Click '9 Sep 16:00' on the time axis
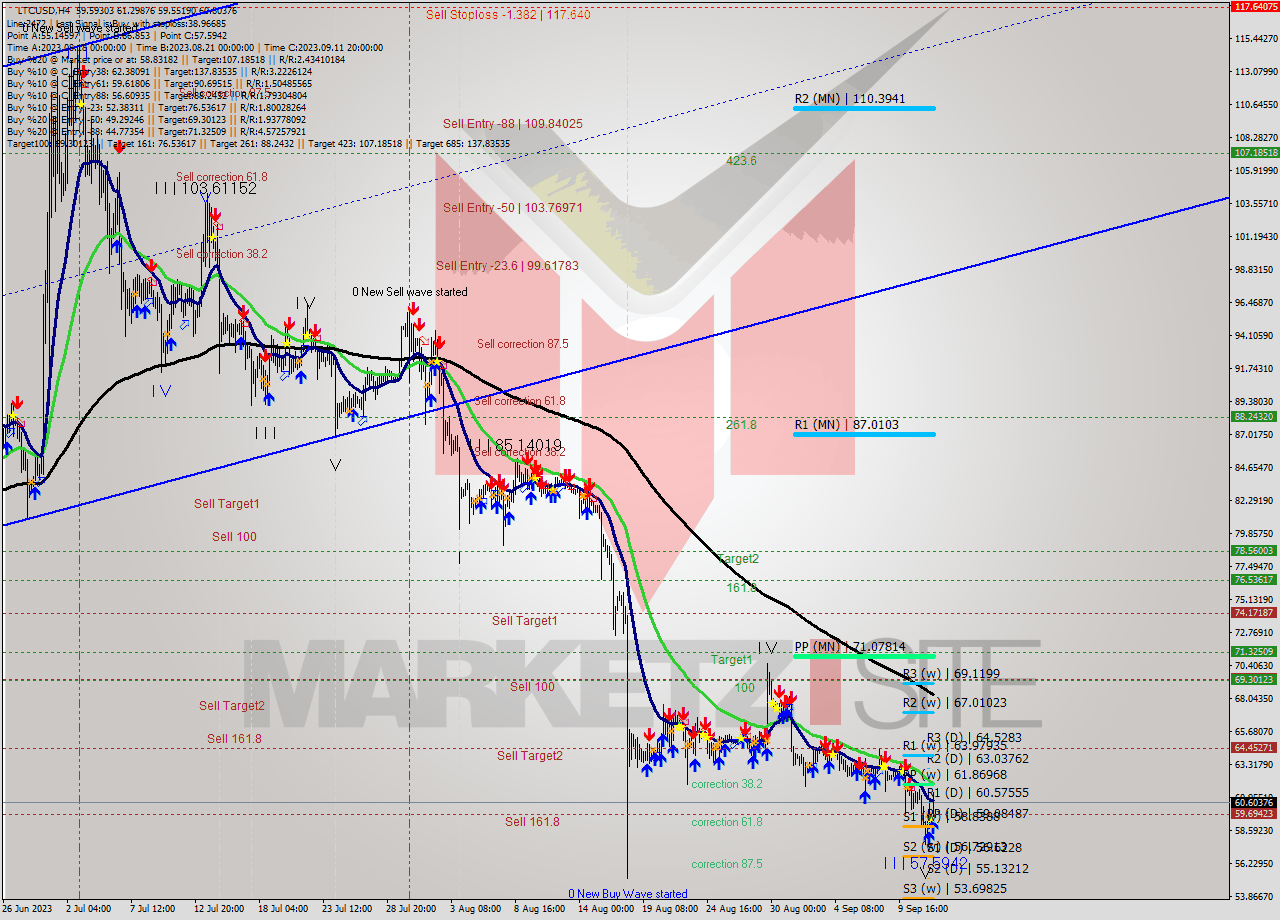This screenshot has height=920, width=1280. [922, 909]
